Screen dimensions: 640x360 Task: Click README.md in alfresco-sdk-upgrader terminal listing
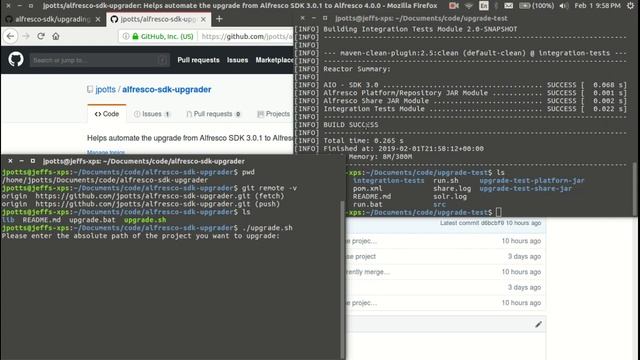42,220
